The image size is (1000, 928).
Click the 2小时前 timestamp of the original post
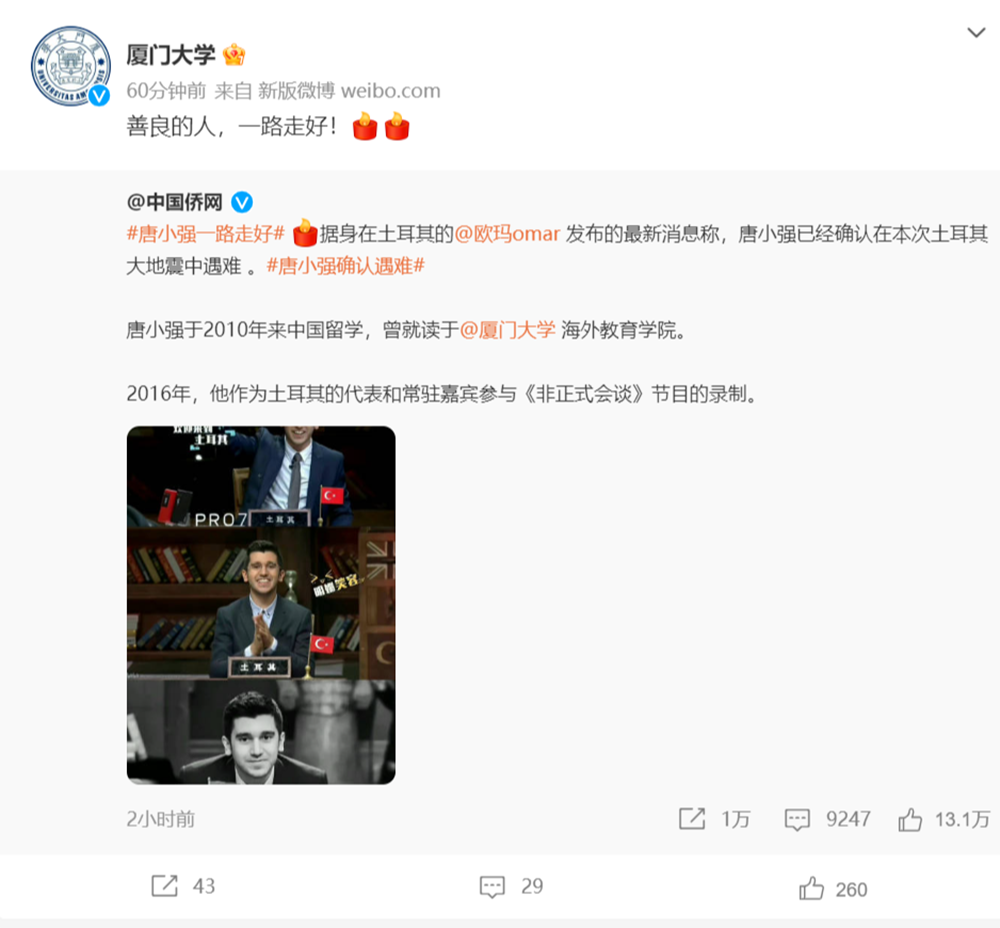tap(161, 819)
